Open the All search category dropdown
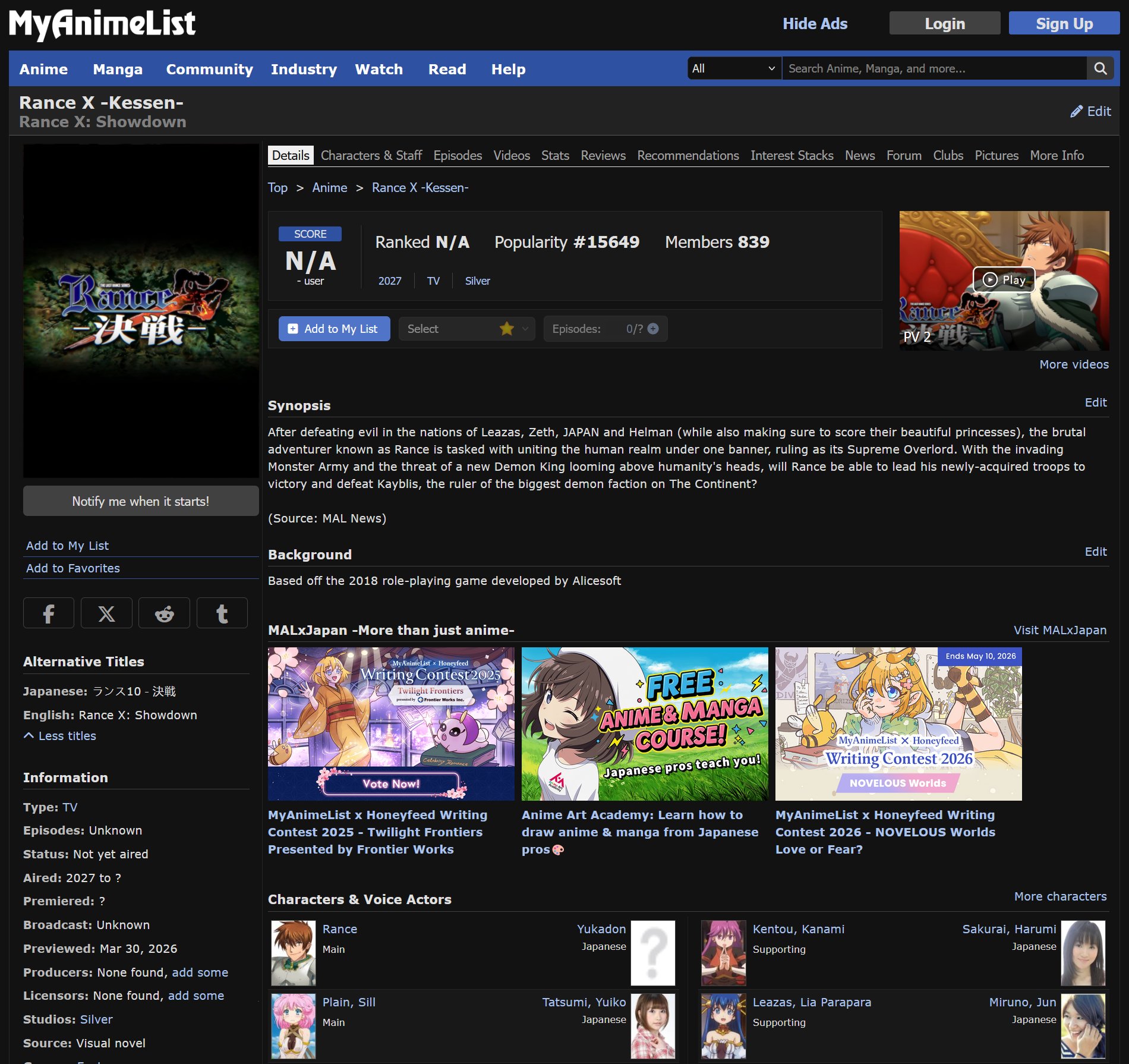The image size is (1129, 1064). (734, 68)
